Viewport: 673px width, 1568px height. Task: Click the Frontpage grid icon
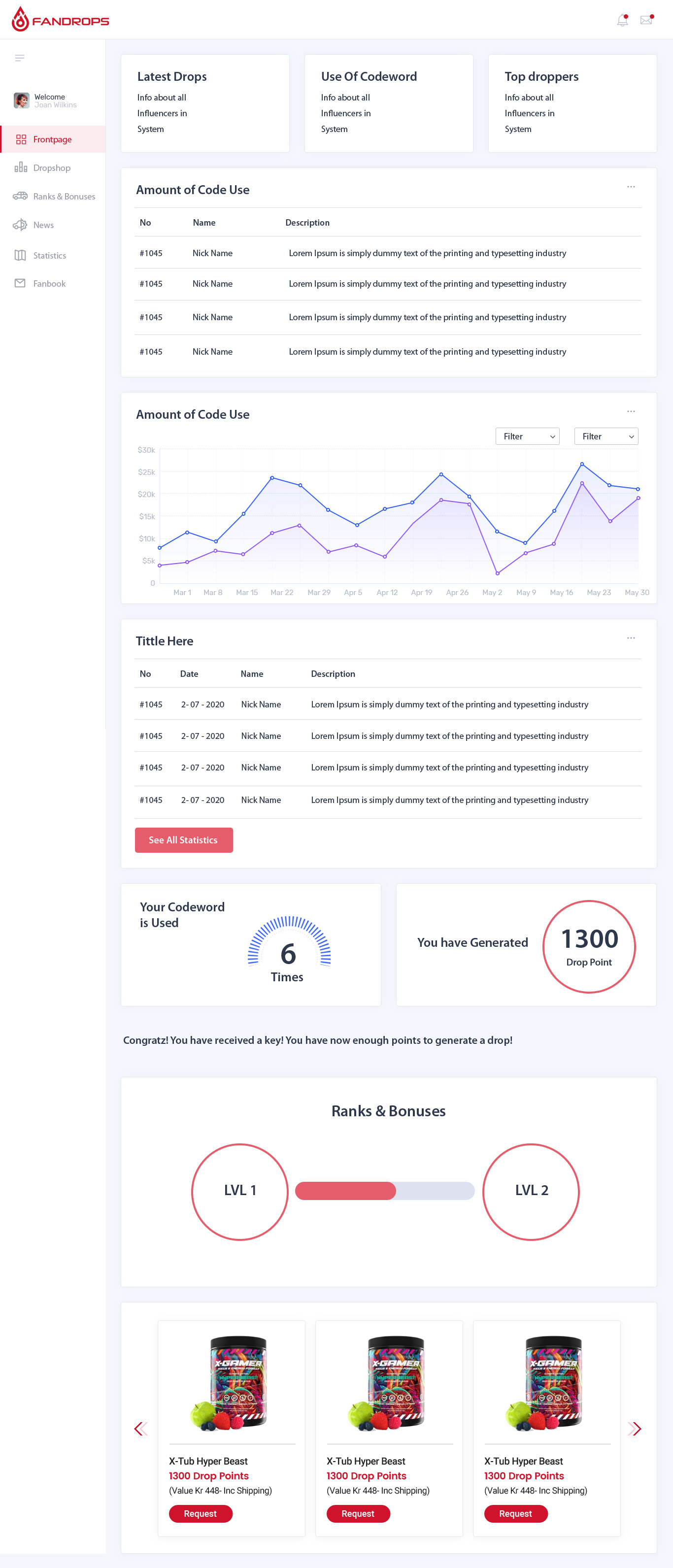pos(21,139)
